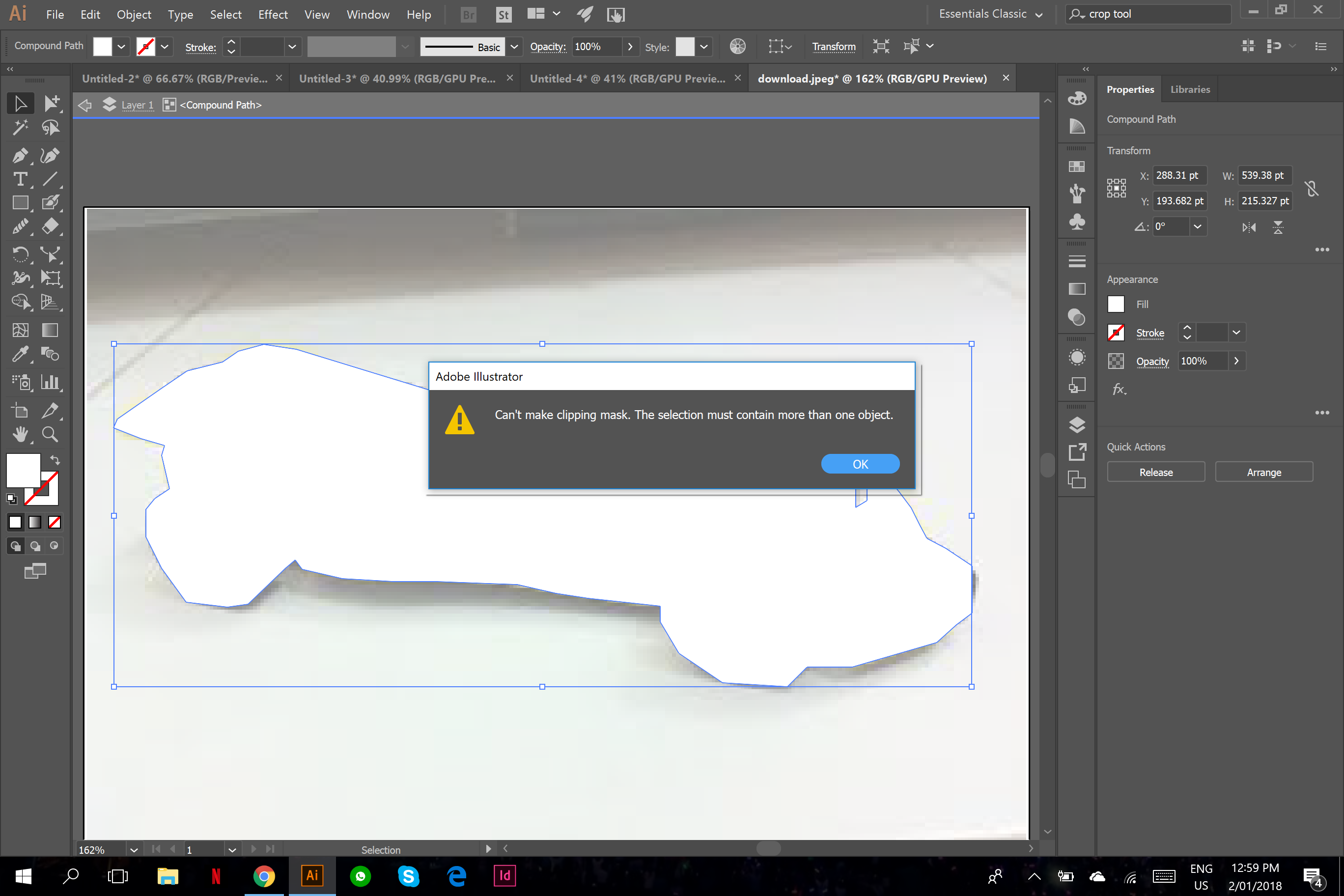Click Release in Quick Actions panel
Viewport: 1344px width, 896px height.
(1156, 472)
